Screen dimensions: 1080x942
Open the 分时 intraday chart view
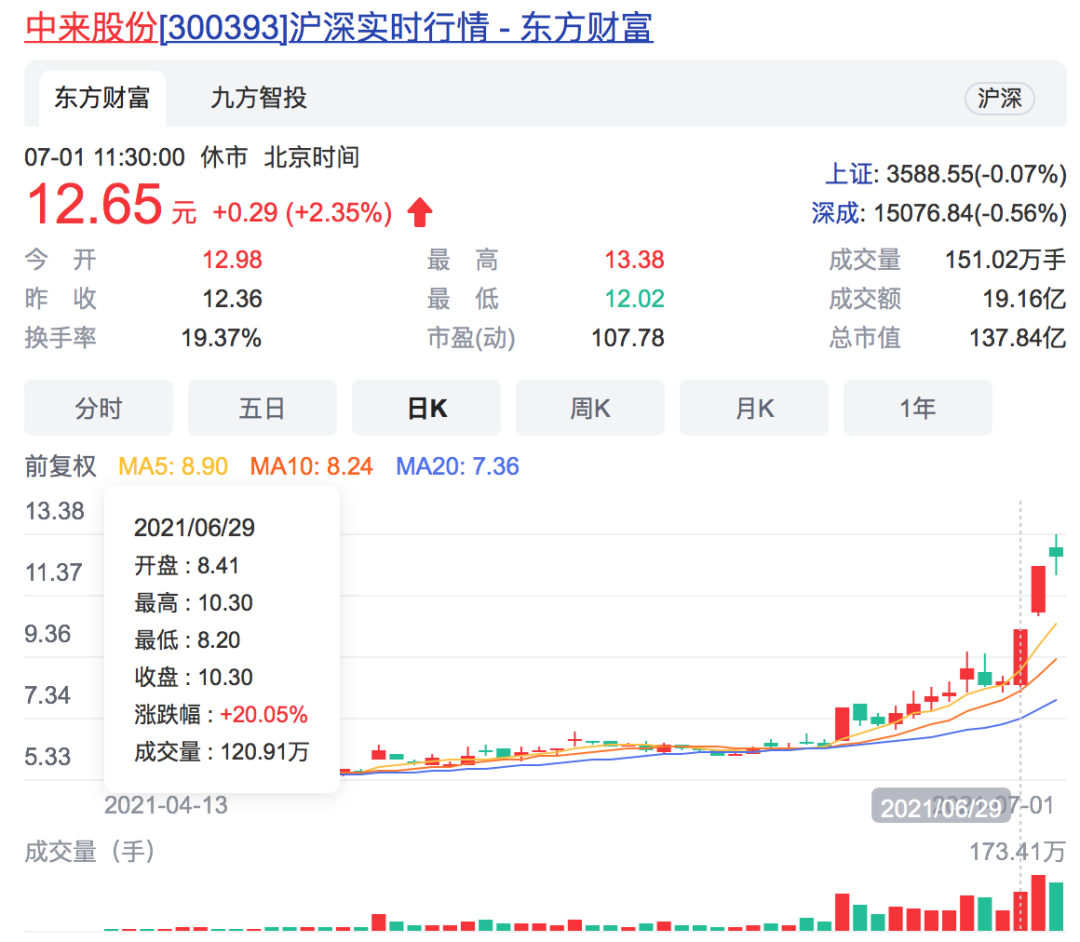tap(97, 407)
